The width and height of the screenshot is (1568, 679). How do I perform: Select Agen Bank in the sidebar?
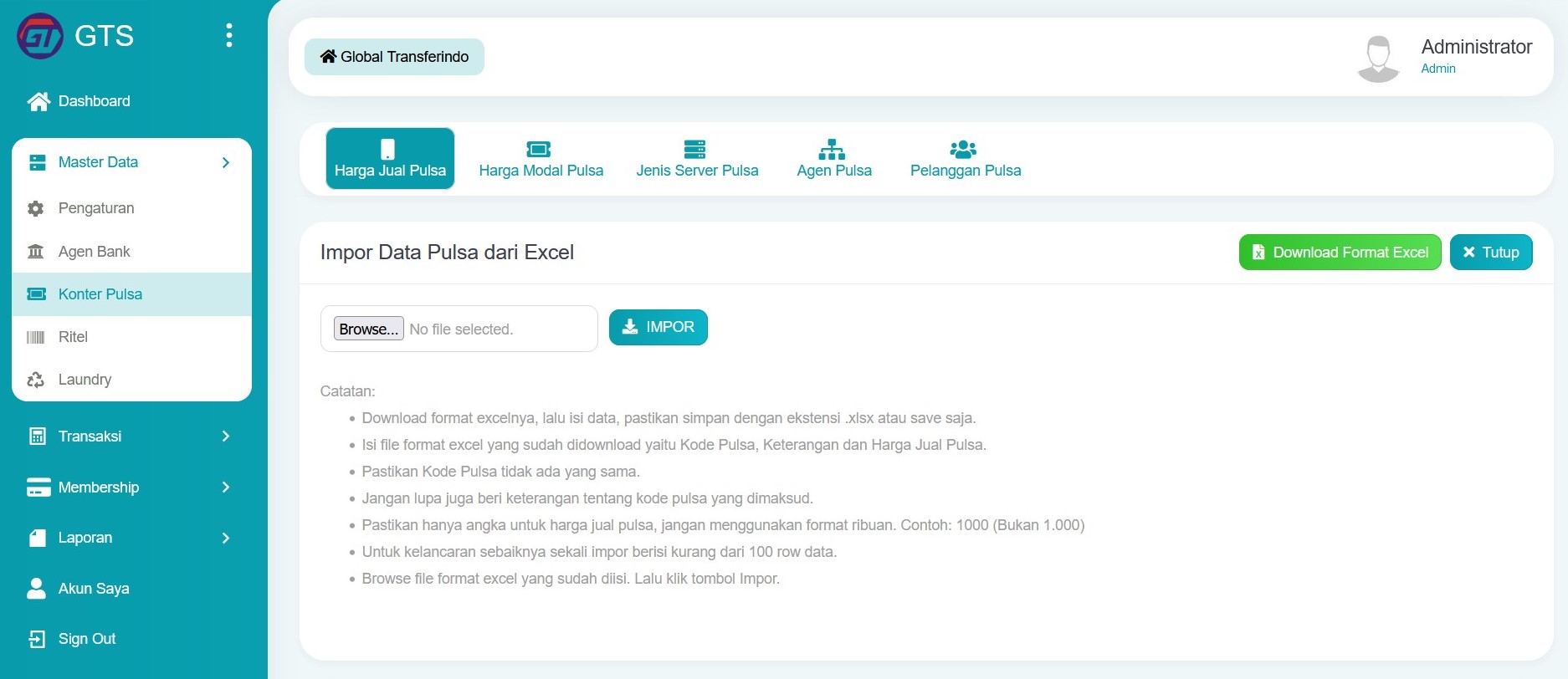pos(131,252)
